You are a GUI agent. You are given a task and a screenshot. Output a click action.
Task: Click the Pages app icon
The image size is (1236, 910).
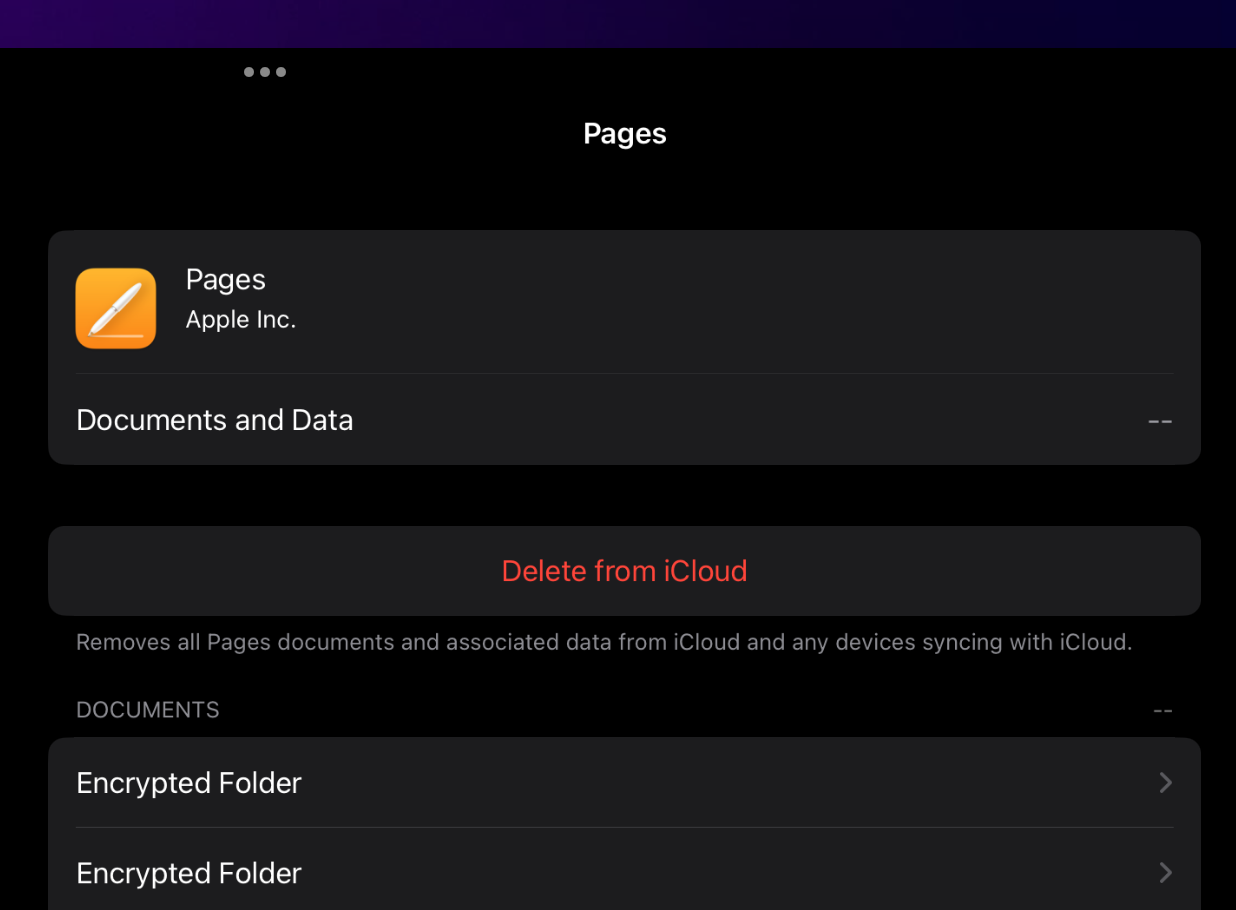[116, 308]
